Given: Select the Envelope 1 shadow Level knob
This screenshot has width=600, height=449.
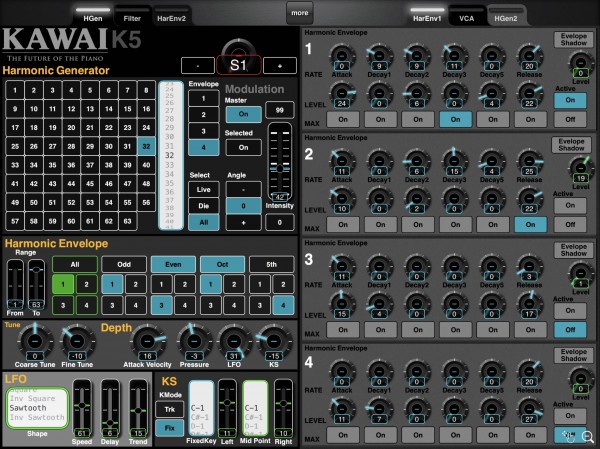Looking at the screenshot, I should point(580,64).
